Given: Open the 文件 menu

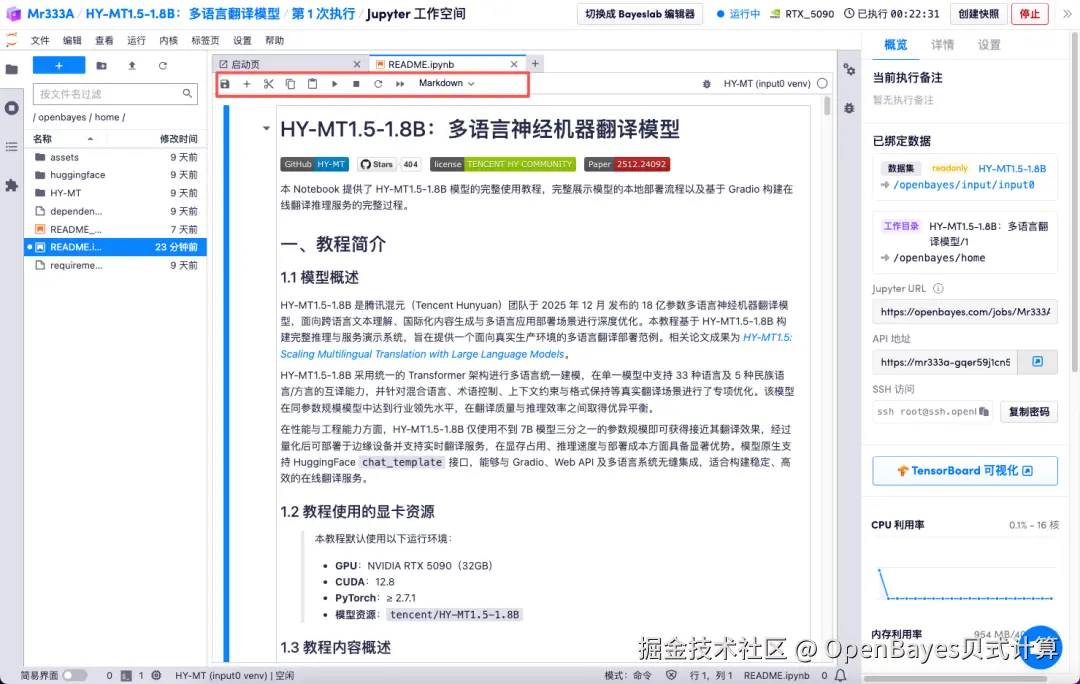Looking at the screenshot, I should 40,41.
